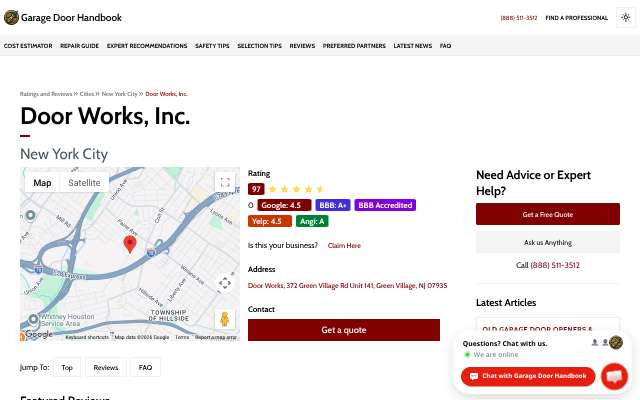Click the 97 score badge
This screenshot has height=400, width=640.
click(x=256, y=189)
